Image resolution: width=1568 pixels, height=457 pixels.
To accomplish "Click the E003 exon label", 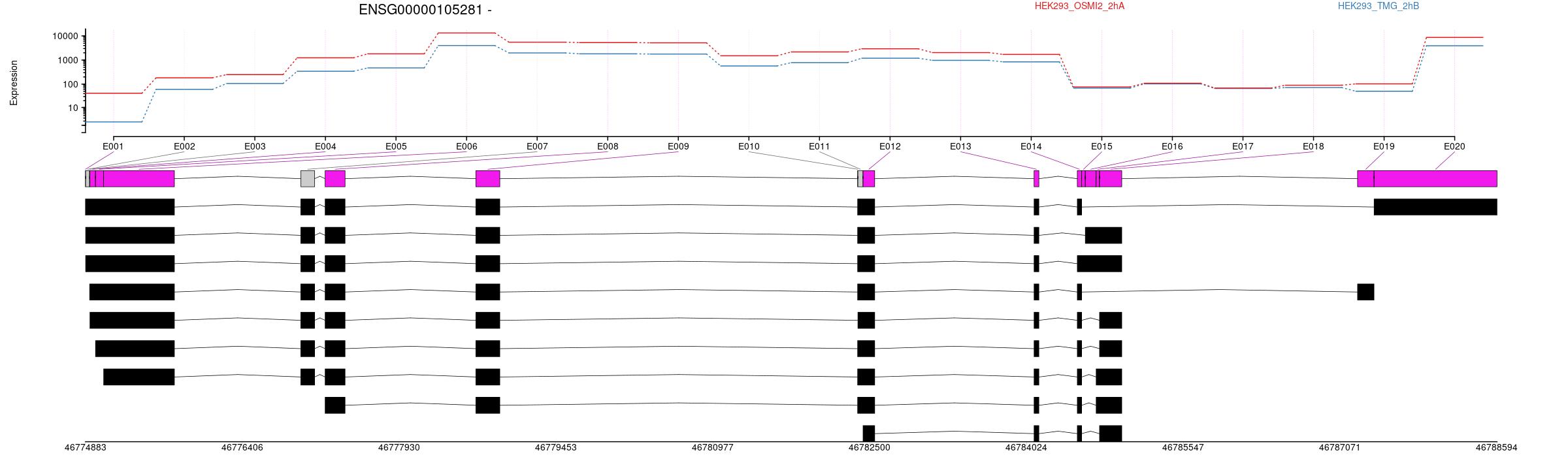I will tap(255, 147).
